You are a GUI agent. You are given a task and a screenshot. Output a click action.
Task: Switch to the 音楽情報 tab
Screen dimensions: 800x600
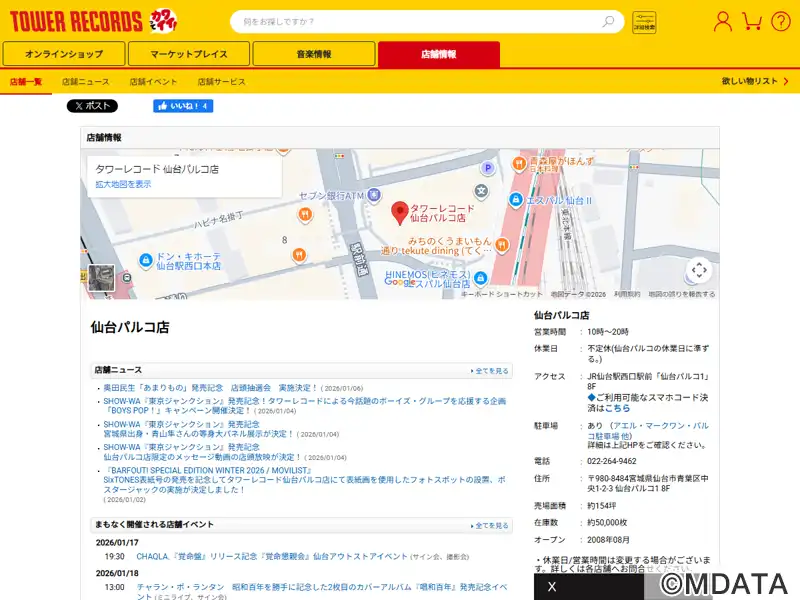(313, 54)
